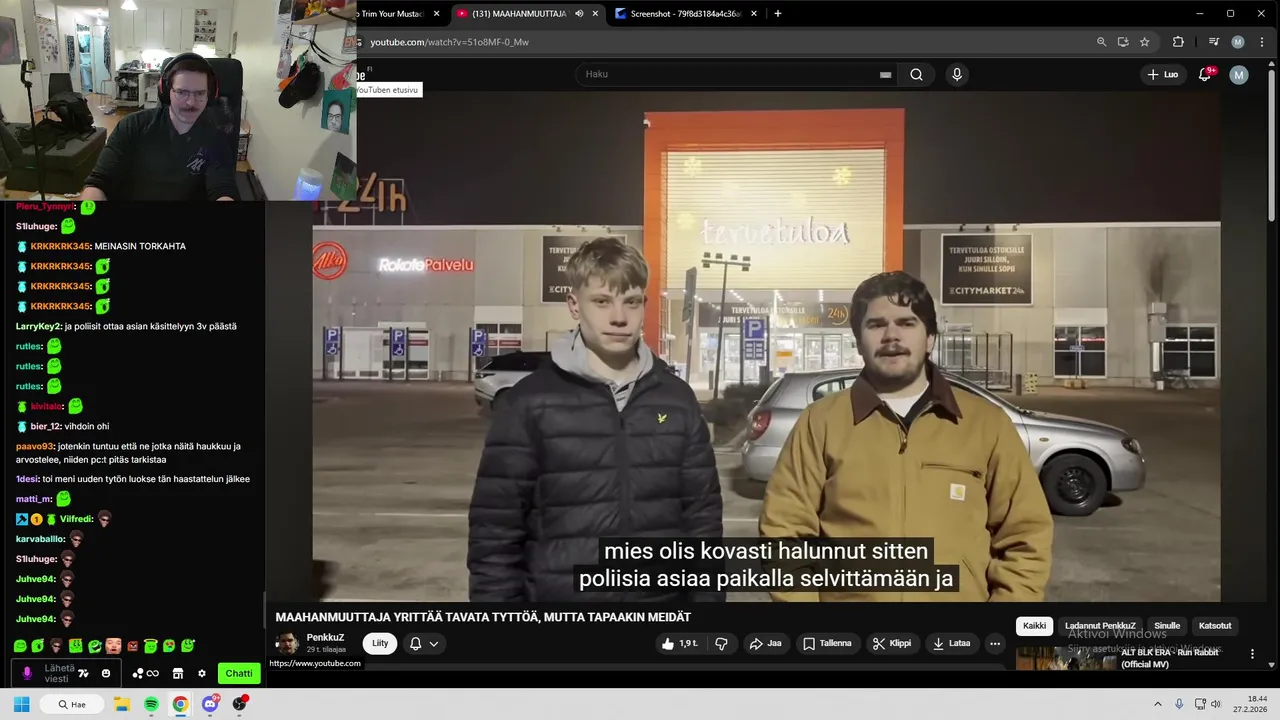Screen dimensions: 1280x720
Task: Select the Sinulle filter chip
Action: (1167, 626)
